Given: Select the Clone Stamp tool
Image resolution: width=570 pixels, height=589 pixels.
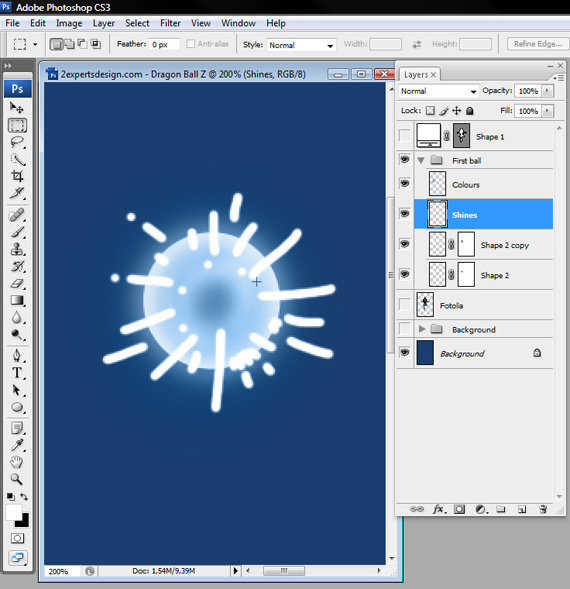Looking at the screenshot, I should point(17,249).
